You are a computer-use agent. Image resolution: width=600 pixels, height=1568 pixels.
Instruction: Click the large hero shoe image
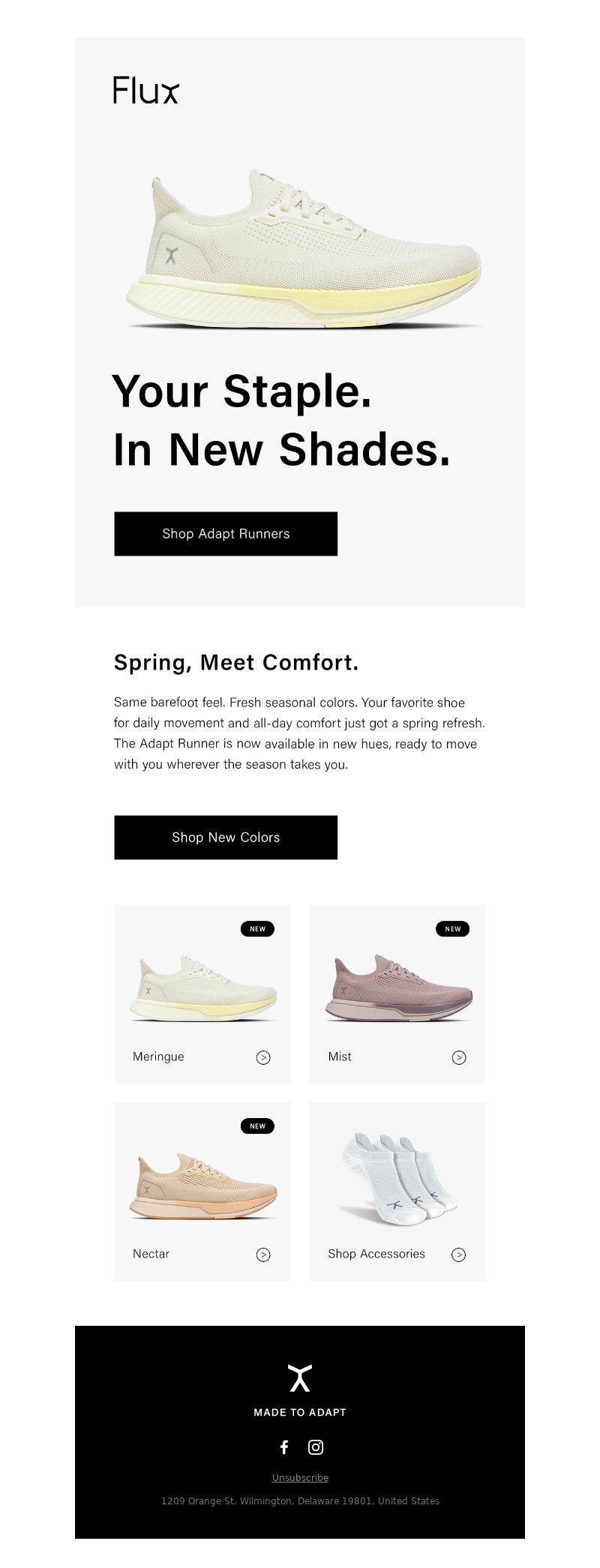tap(304, 249)
